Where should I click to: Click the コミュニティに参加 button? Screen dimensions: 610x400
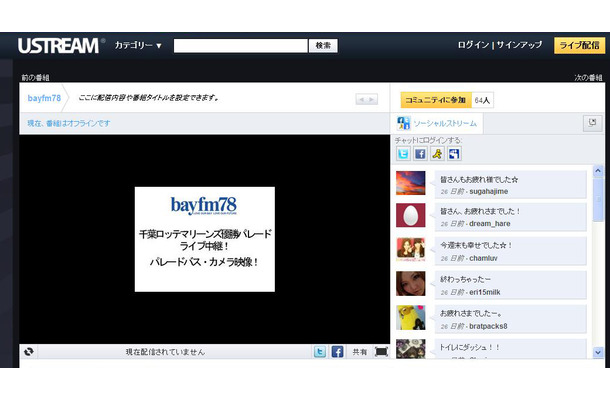click(x=436, y=100)
